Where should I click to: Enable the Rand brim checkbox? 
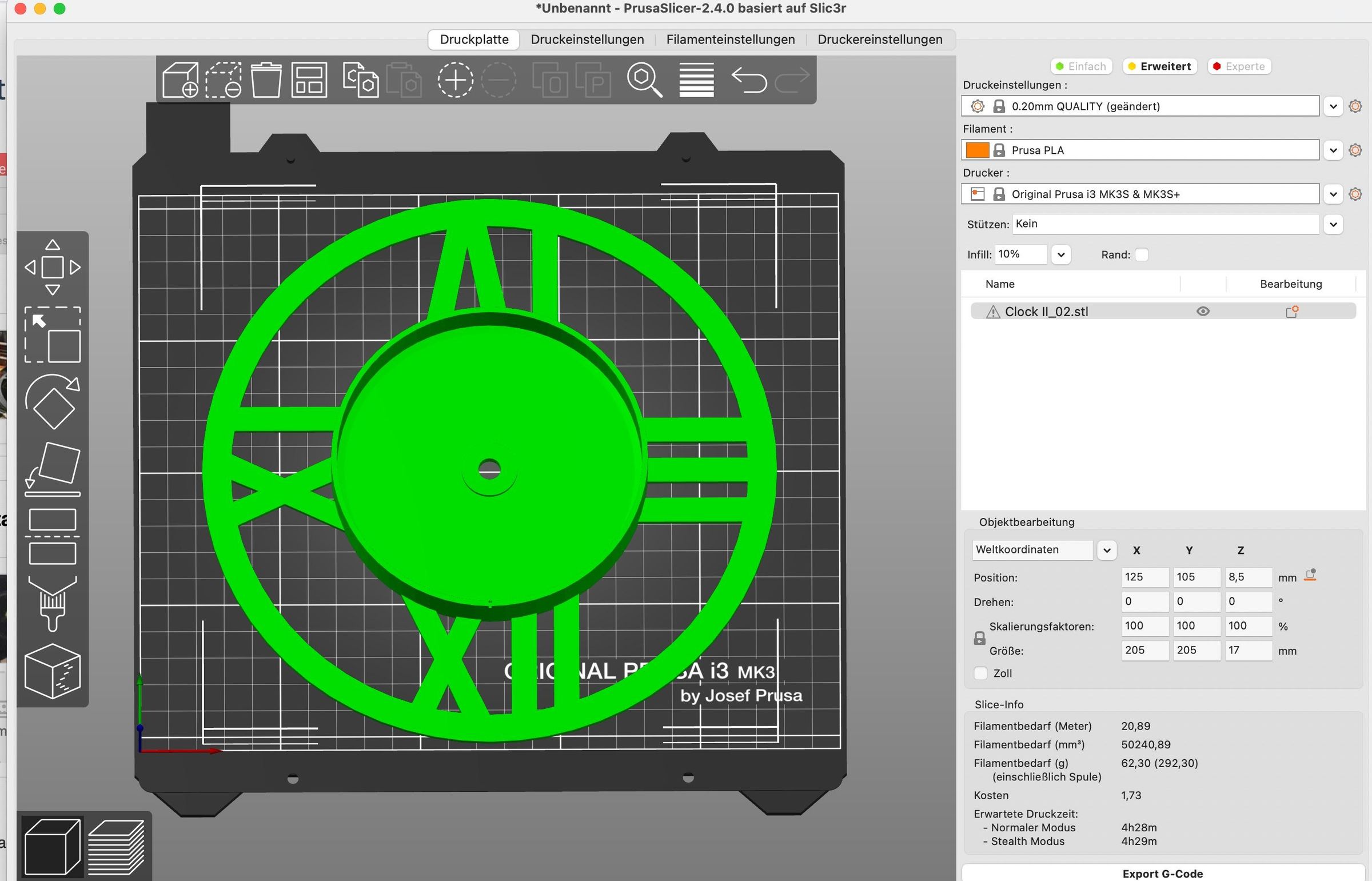(1142, 254)
